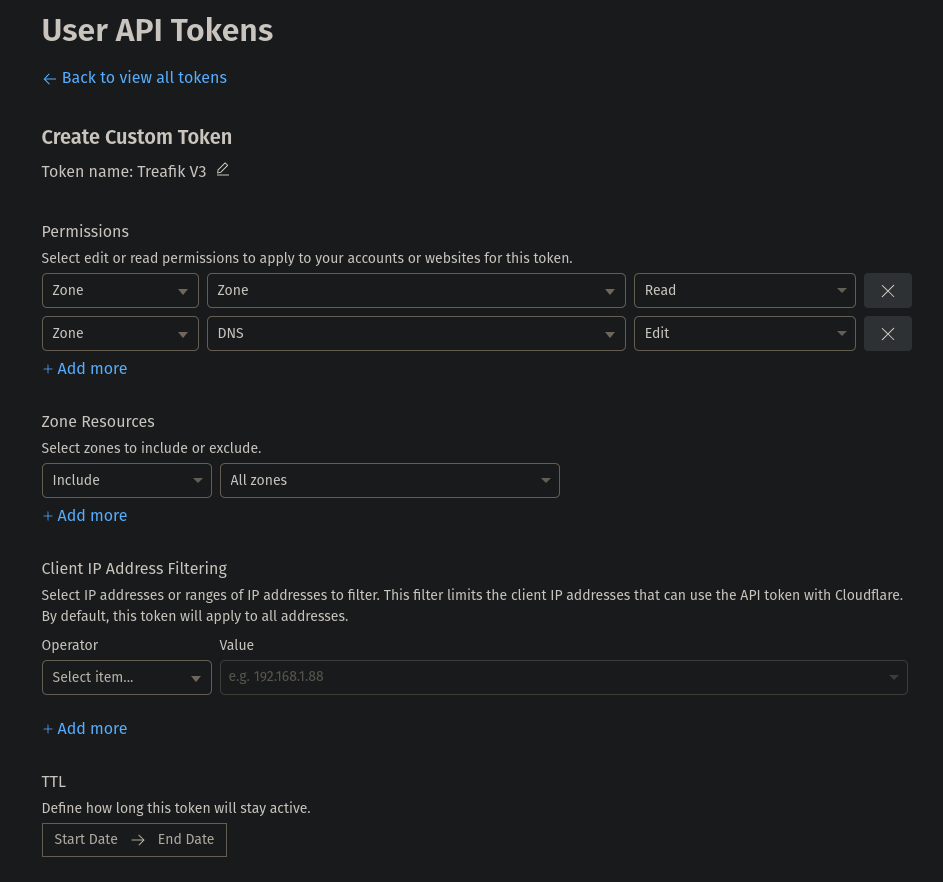The height and width of the screenshot is (882, 943).
Task: Expand the DNS permission type dropdown
Action: click(x=416, y=334)
